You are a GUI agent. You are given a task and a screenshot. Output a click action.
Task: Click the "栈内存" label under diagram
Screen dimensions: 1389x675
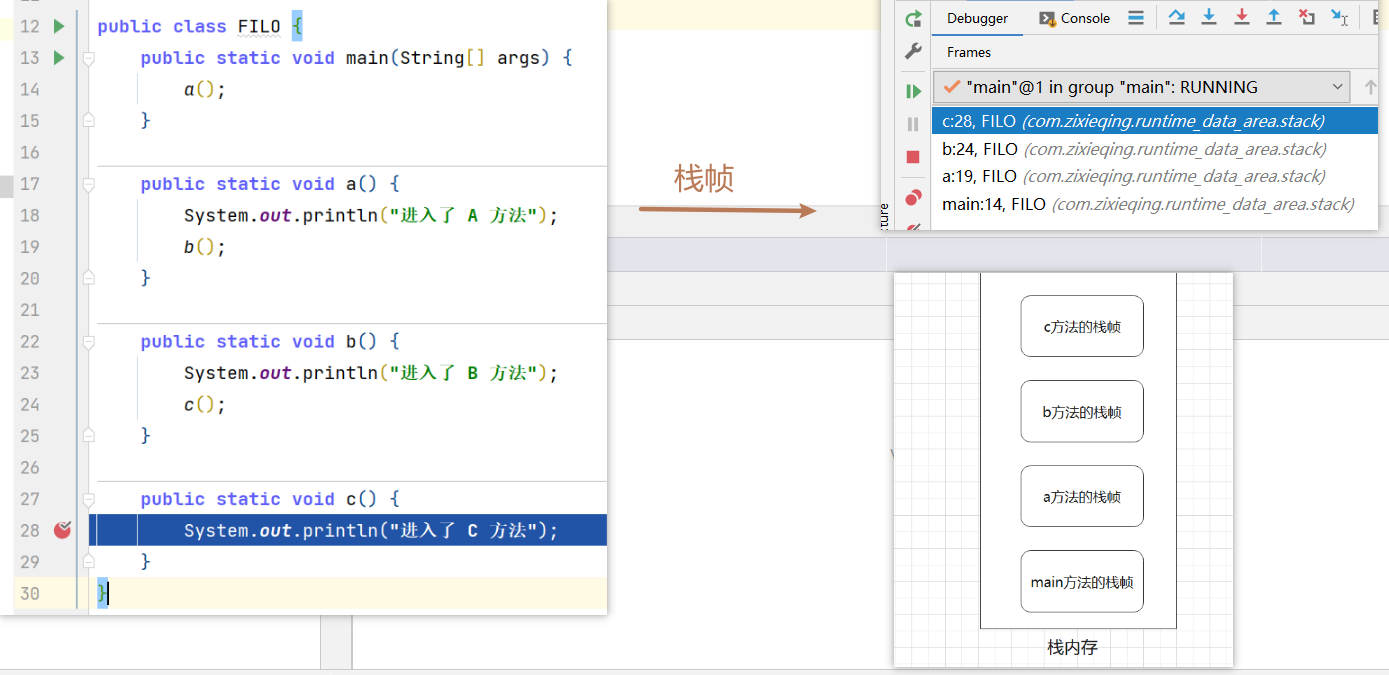[1073, 647]
